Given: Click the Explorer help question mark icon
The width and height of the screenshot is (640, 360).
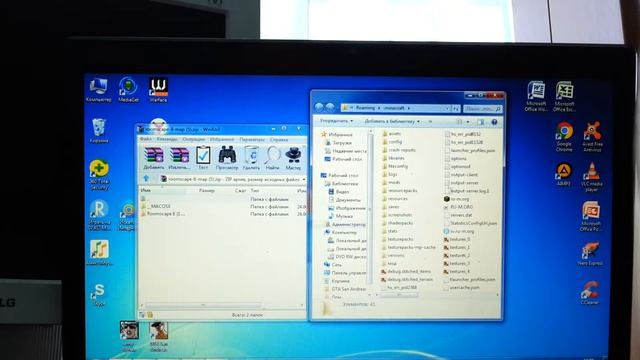Looking at the screenshot, I should tap(494, 122).
